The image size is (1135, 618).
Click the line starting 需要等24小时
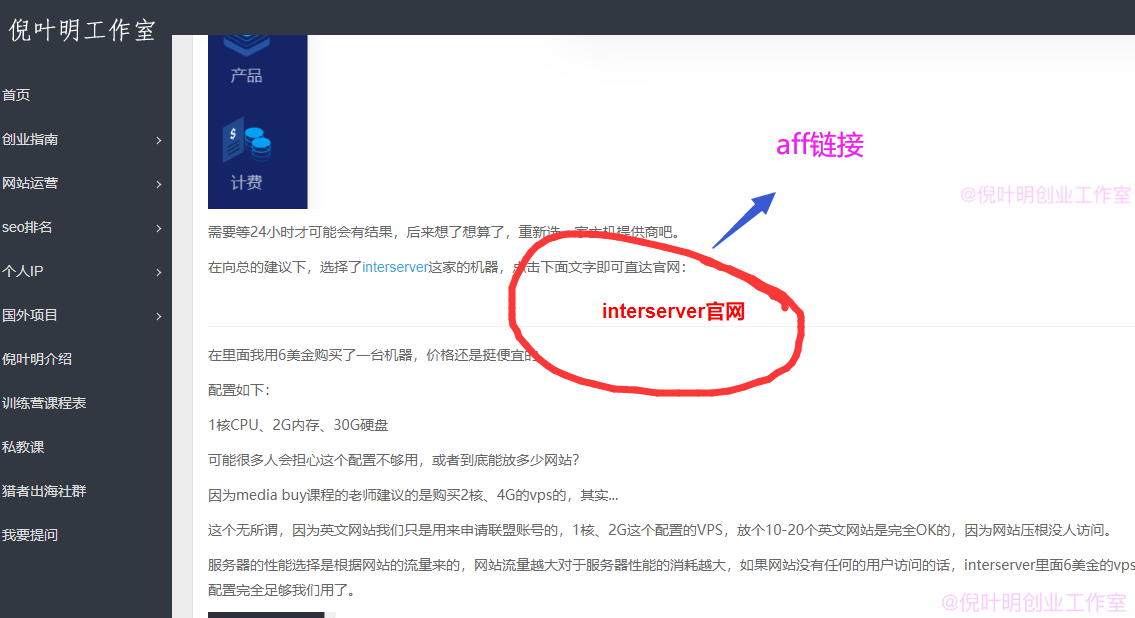(x=444, y=232)
